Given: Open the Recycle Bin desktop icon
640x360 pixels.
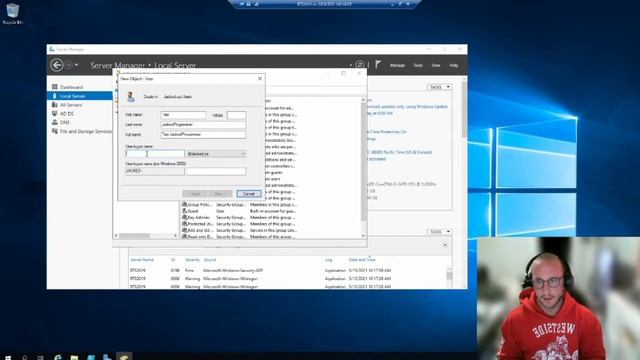Looking at the screenshot, I should (x=13, y=13).
